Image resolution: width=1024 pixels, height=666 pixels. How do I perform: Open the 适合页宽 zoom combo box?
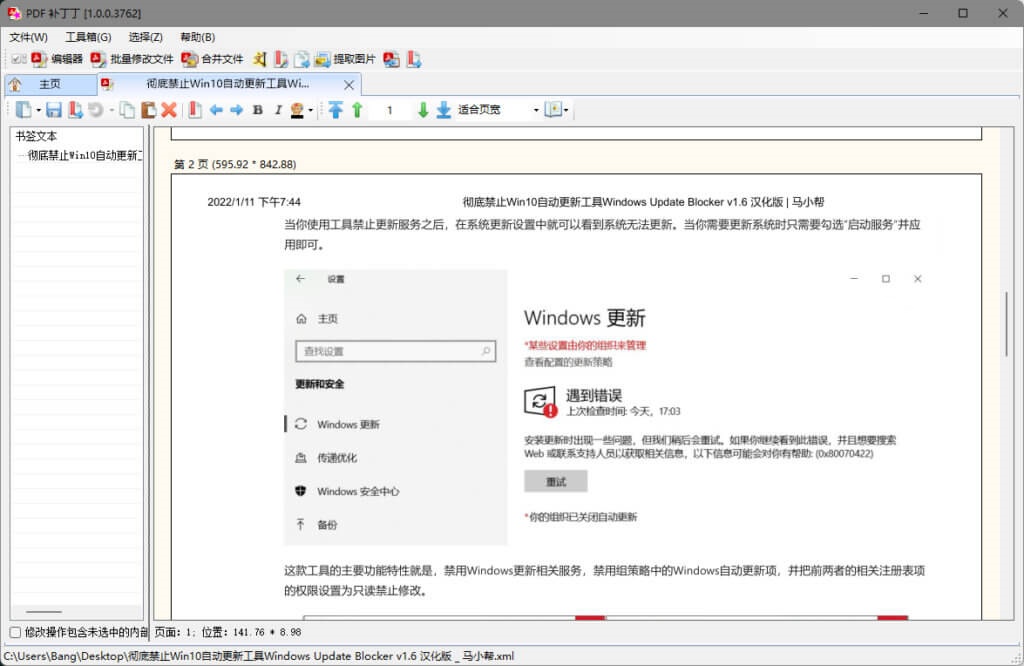click(498, 110)
